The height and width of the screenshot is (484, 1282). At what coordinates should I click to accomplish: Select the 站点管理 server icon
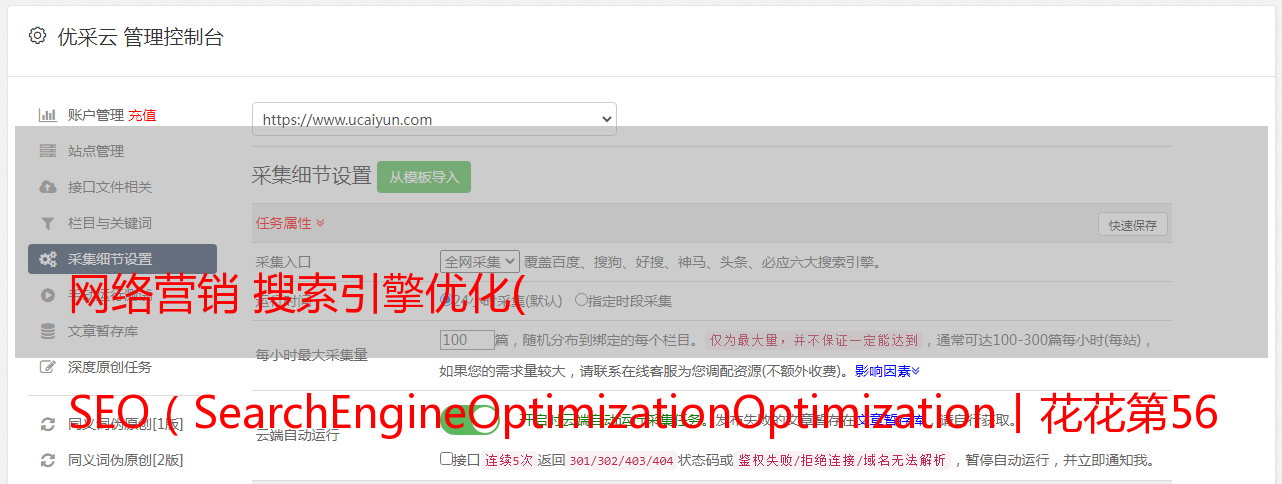click(x=47, y=151)
